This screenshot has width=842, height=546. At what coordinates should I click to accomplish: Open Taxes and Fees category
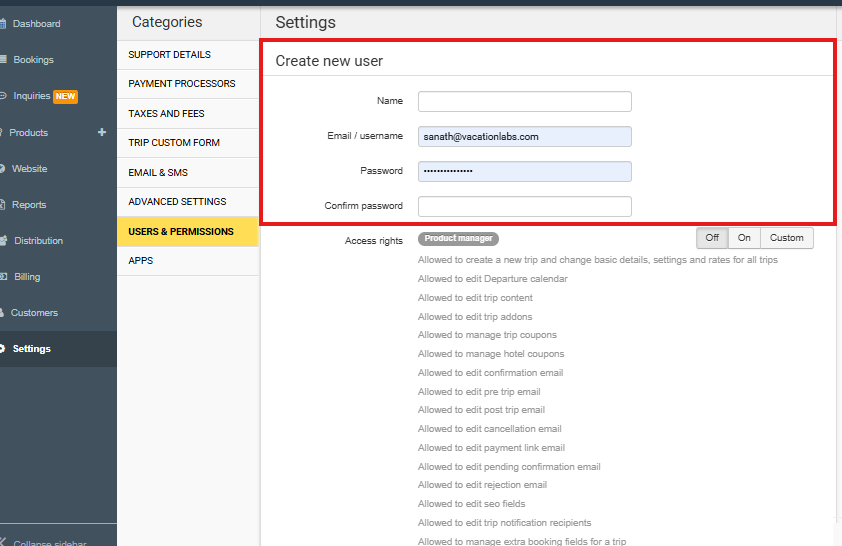(x=166, y=114)
